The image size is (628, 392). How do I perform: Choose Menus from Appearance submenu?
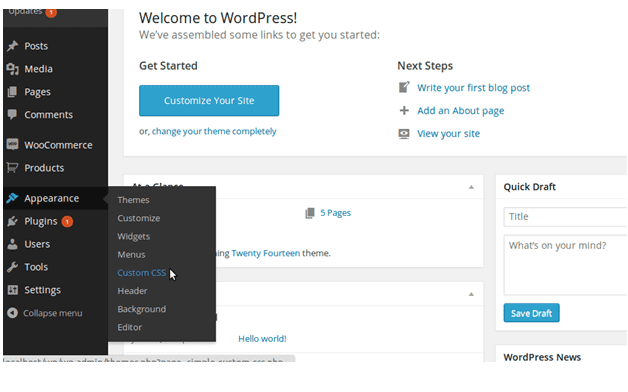pyautogui.click(x=131, y=255)
